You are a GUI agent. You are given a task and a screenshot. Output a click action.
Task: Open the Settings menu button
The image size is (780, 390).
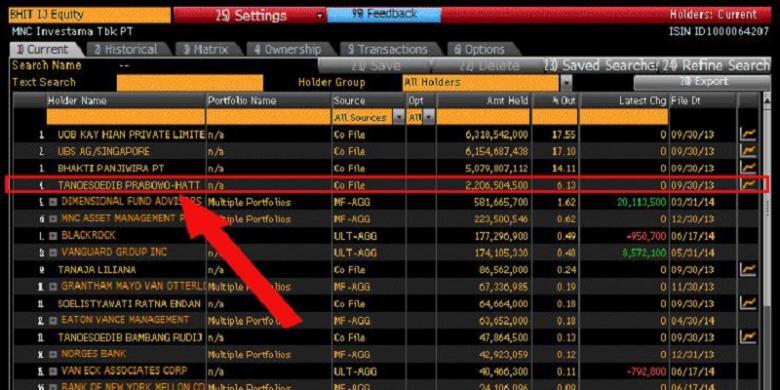[x=250, y=15]
